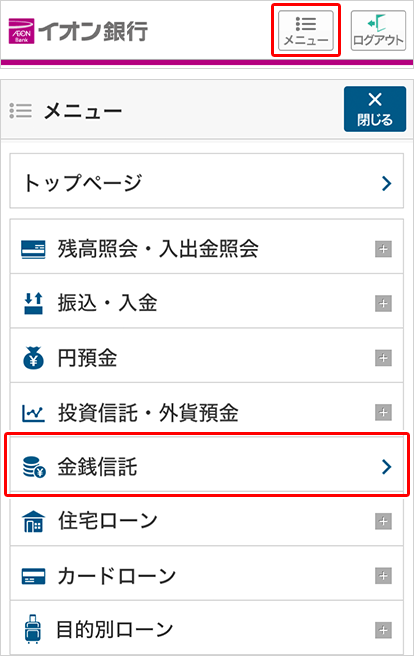
Task: Expand 住宅ローン plus button
Action: pyautogui.click(x=383, y=522)
